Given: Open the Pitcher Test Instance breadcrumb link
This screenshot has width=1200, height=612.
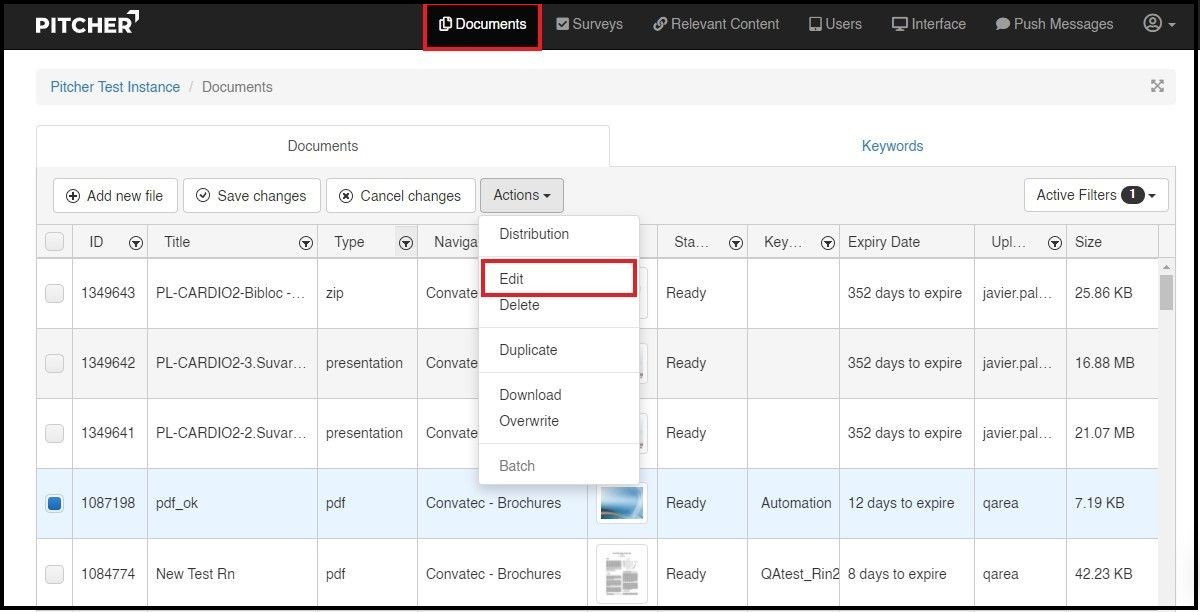Looking at the screenshot, I should coord(115,87).
